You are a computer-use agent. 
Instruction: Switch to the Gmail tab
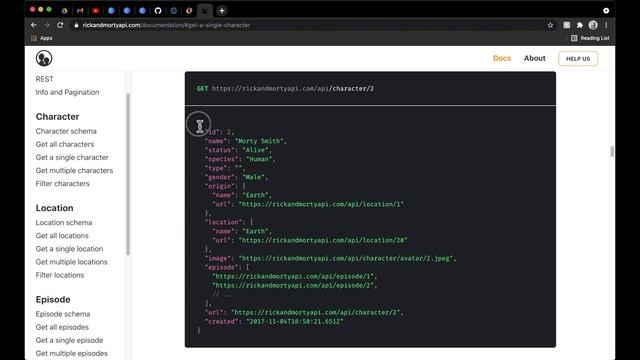[80, 11]
